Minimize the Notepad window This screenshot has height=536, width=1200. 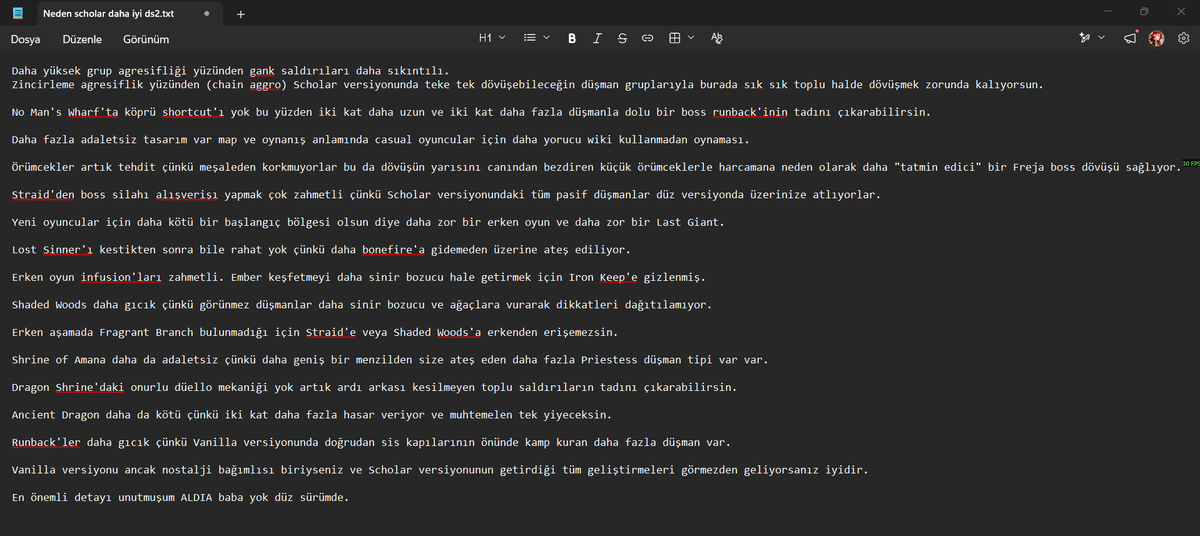(x=1108, y=12)
